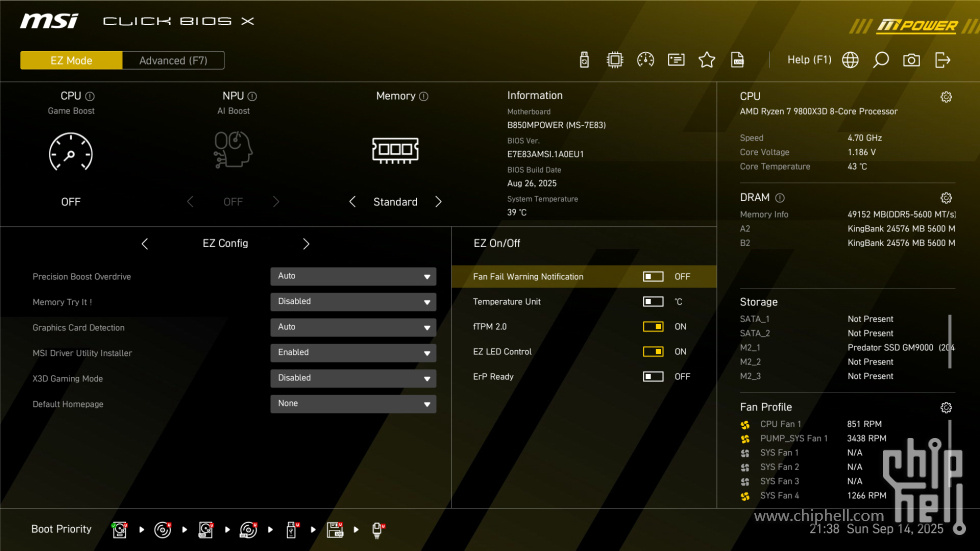This screenshot has height=551, width=980.
Task: Click the profile card icon in the toolbar
Action: [676, 60]
